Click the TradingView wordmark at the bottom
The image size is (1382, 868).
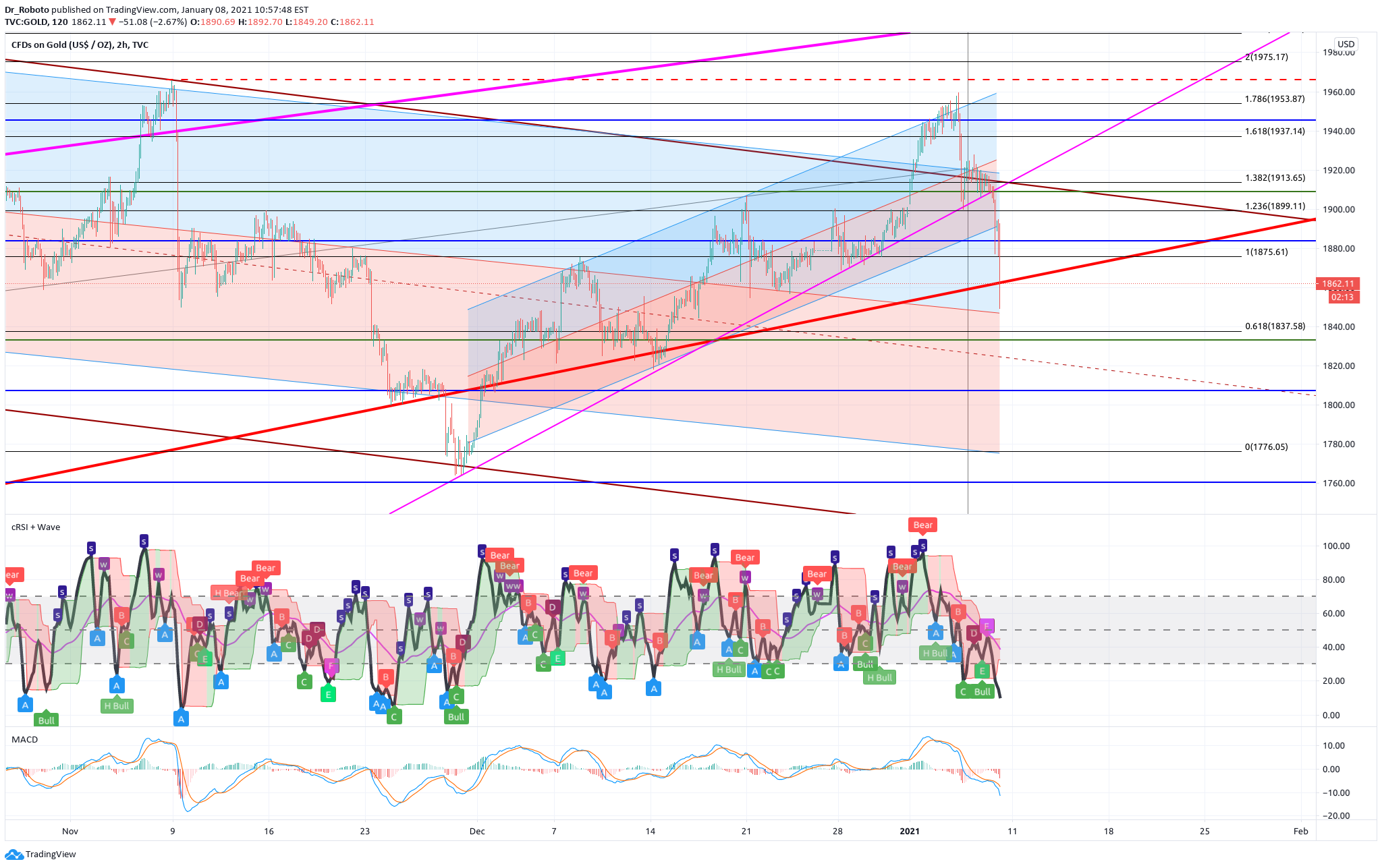click(51, 855)
